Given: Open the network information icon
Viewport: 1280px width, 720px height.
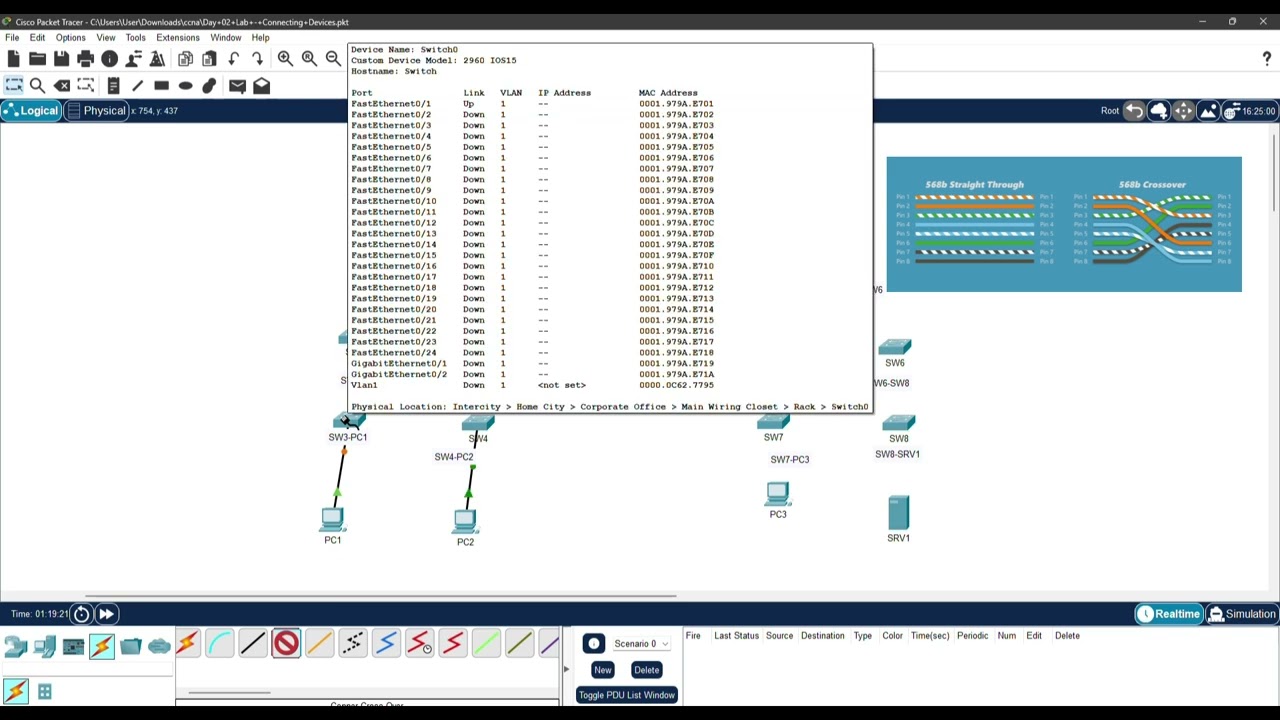Looking at the screenshot, I should (109, 59).
